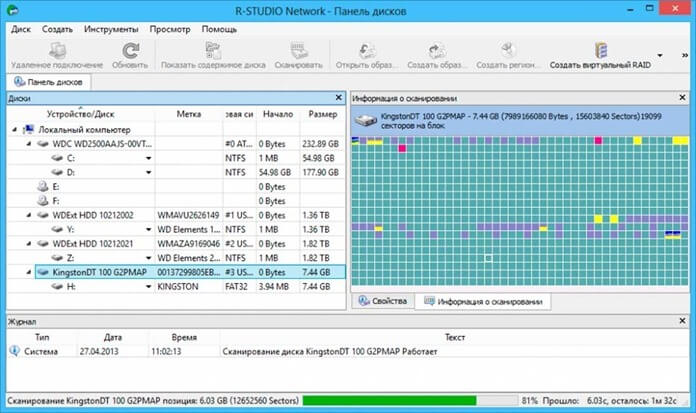This screenshot has height=413, width=696.
Task: Open the dropdown arrow for drive H:
Action: (x=148, y=287)
